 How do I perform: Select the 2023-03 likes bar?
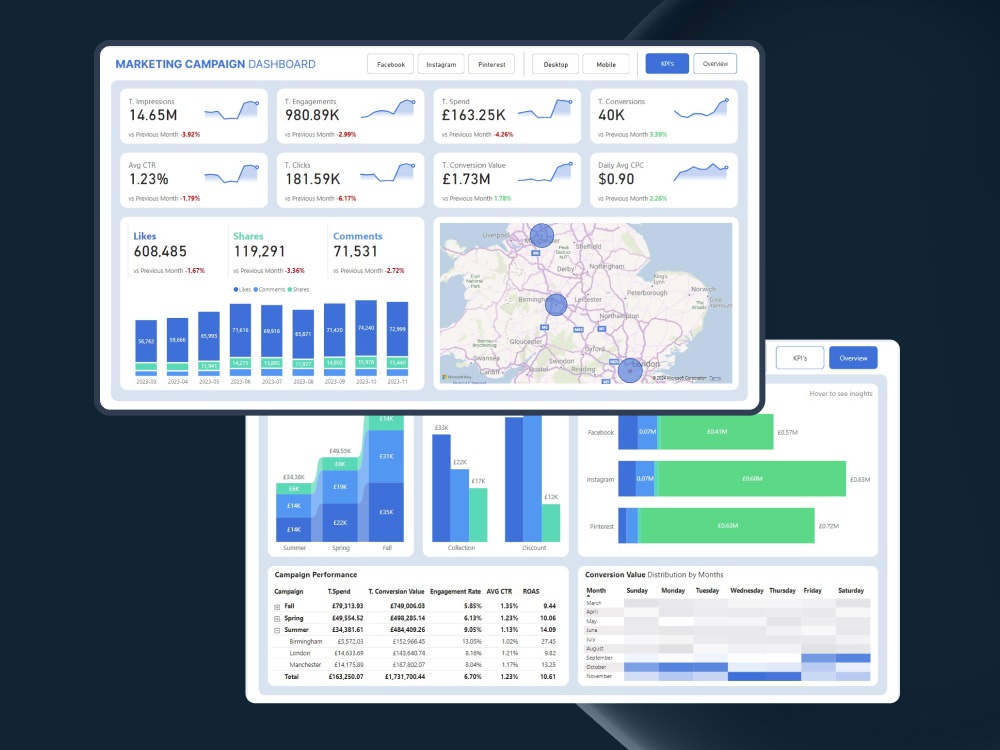146,341
